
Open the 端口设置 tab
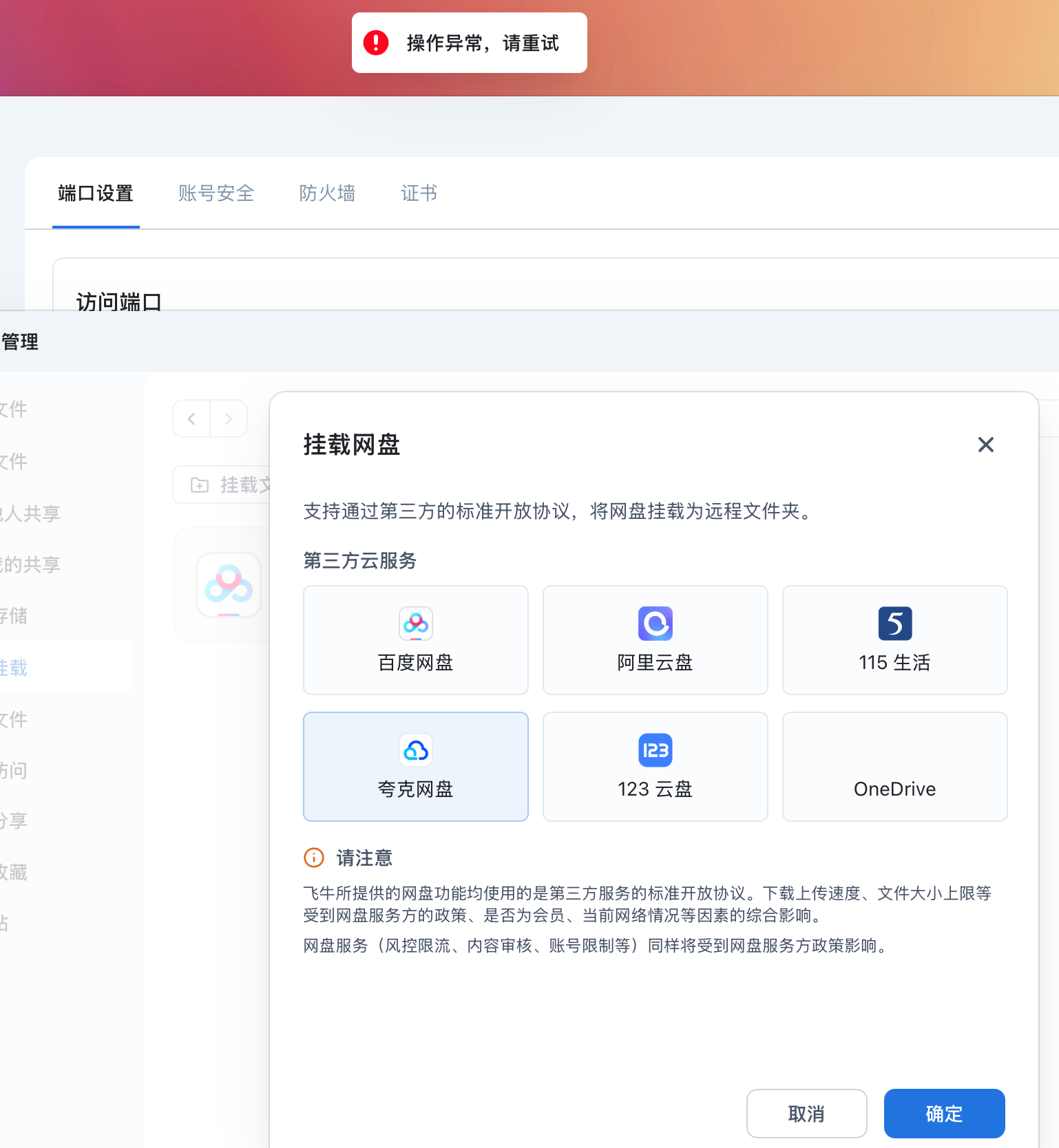coord(96,193)
